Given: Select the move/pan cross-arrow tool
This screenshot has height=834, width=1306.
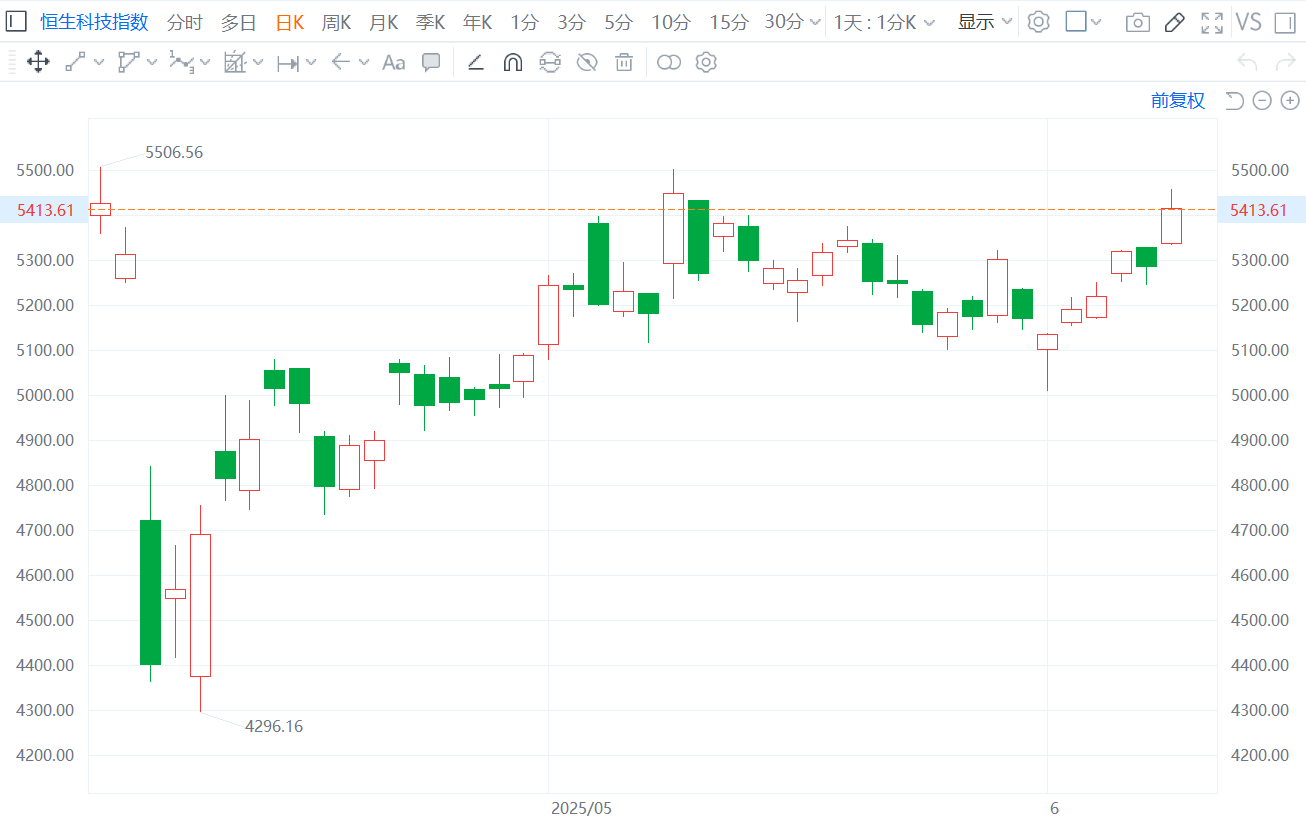Looking at the screenshot, I should (38, 62).
